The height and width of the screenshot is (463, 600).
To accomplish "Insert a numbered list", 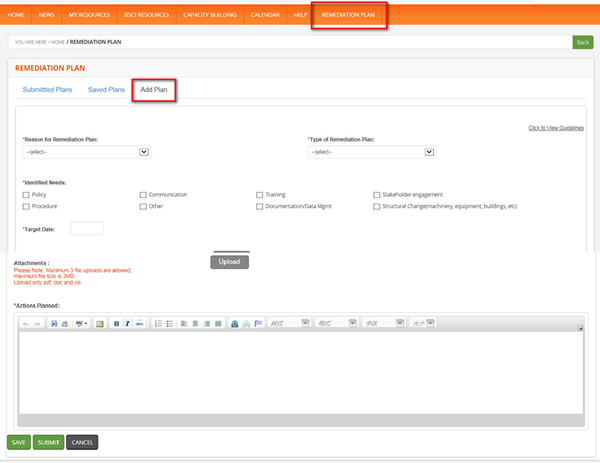I will tap(159, 324).
